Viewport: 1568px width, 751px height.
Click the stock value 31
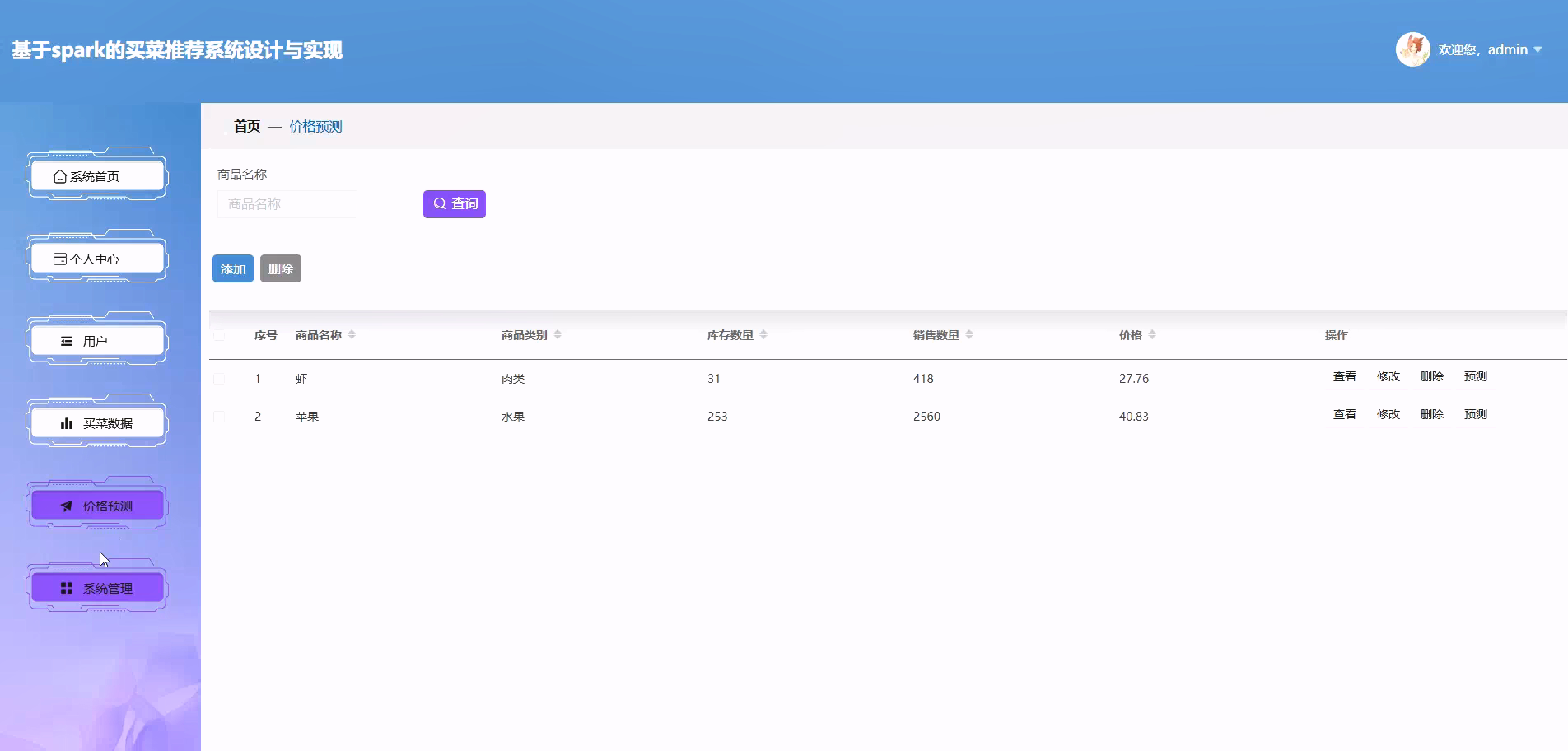[x=714, y=379]
